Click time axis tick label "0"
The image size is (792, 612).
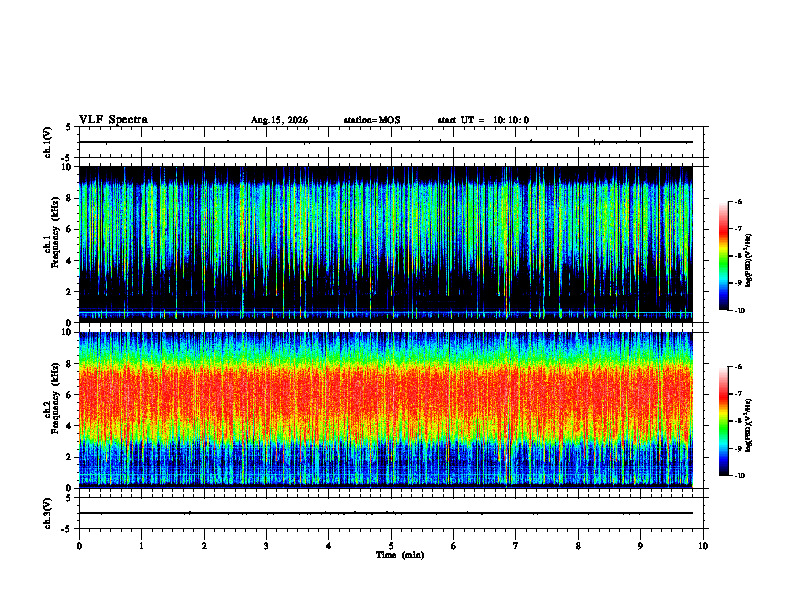point(79,546)
